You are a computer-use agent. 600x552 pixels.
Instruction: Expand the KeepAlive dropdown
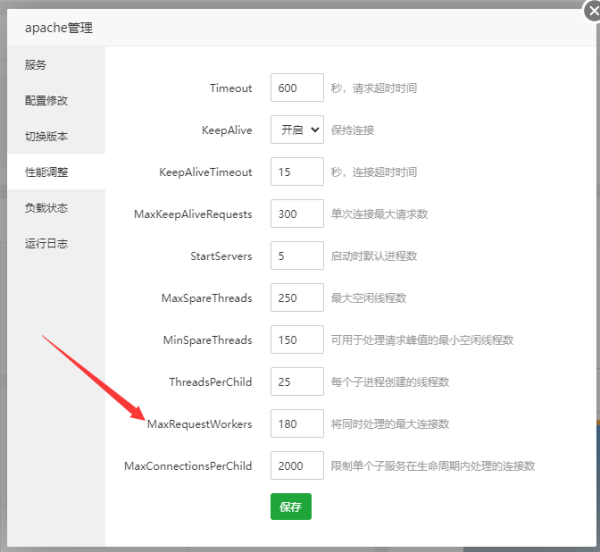(297, 130)
